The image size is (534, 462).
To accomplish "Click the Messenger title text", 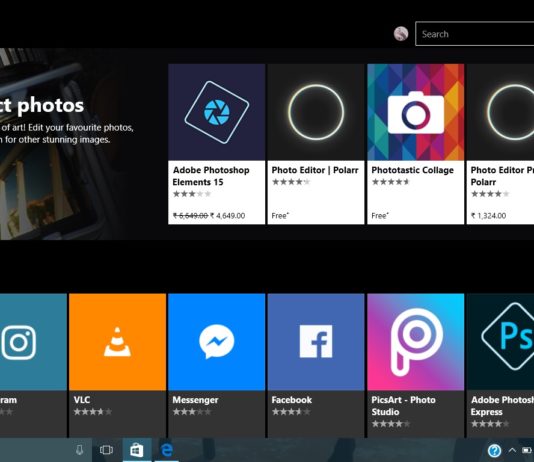I will [195, 400].
